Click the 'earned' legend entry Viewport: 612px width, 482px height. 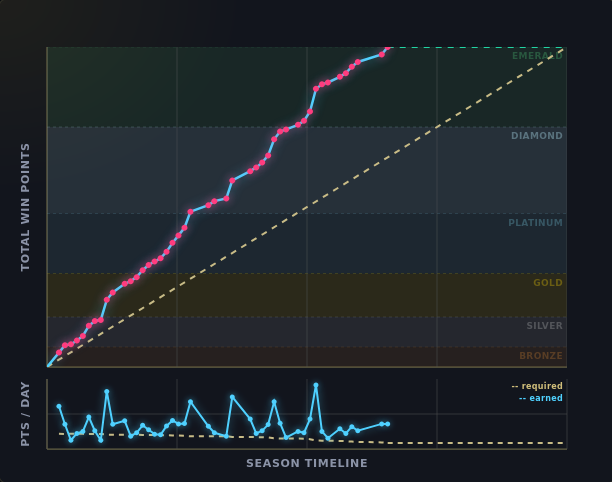pyautogui.click(x=541, y=398)
